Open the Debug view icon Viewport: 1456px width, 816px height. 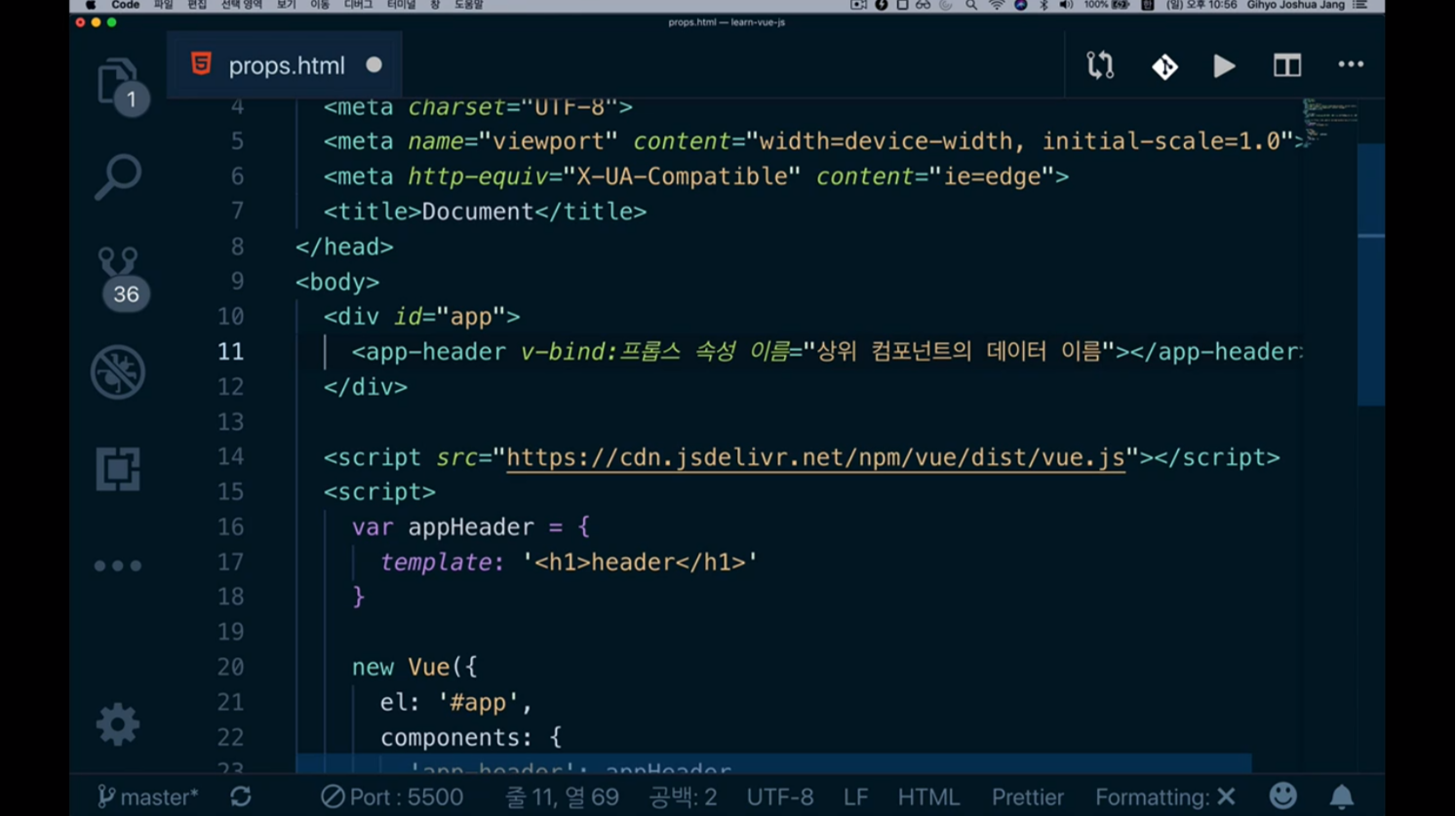point(117,371)
